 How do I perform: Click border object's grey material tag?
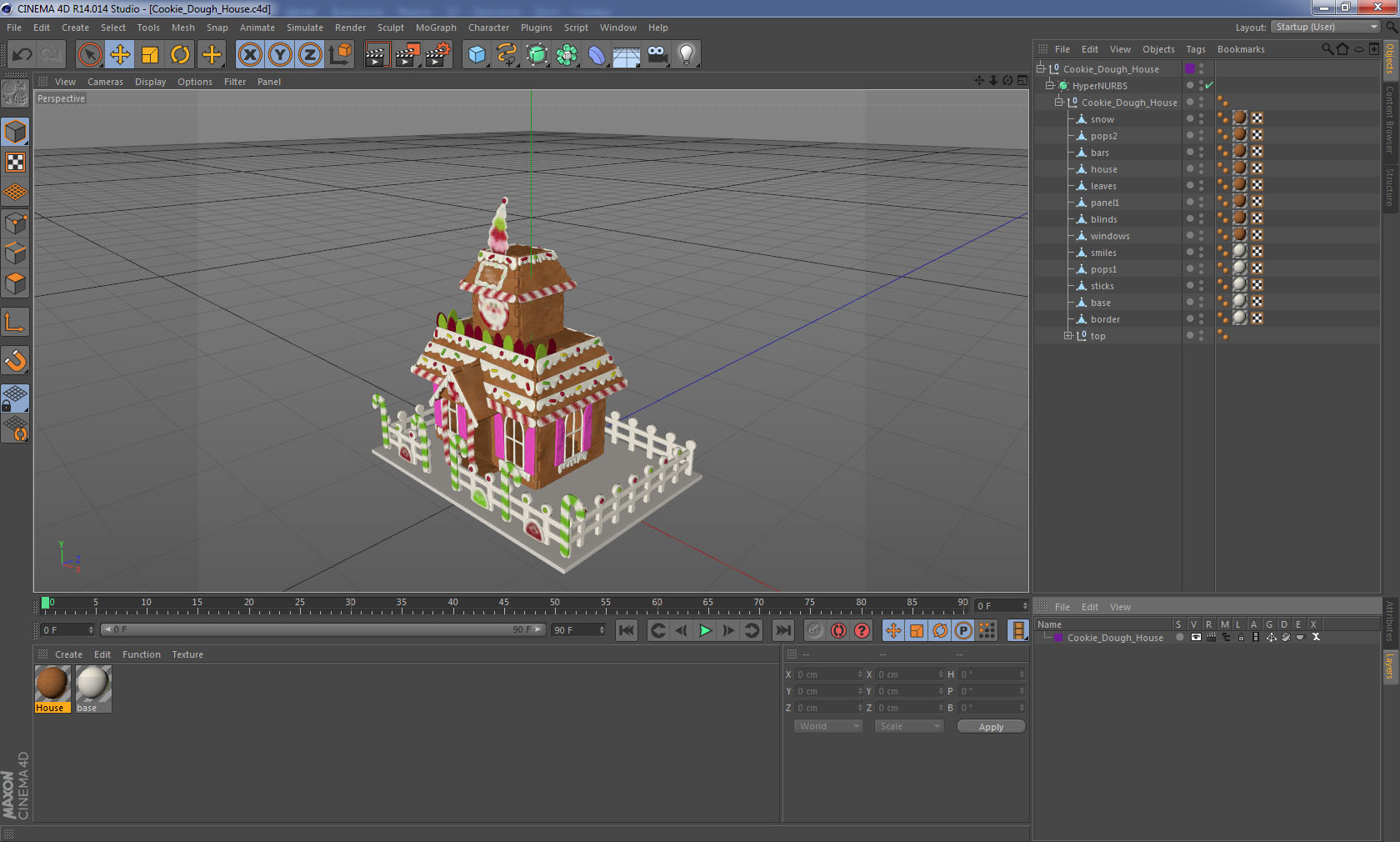pyautogui.click(x=1240, y=318)
